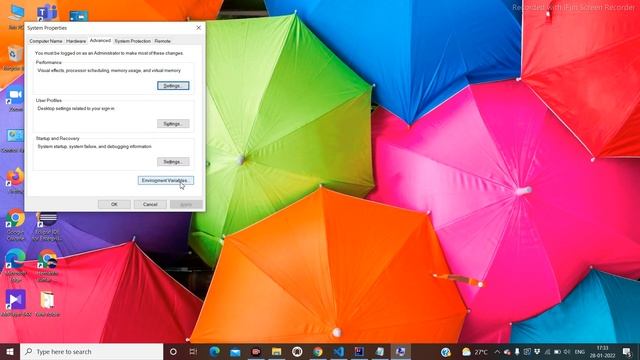Show hidden system tray icons
Image resolution: width=640 pixels, height=360 pixels.
(x=497, y=351)
